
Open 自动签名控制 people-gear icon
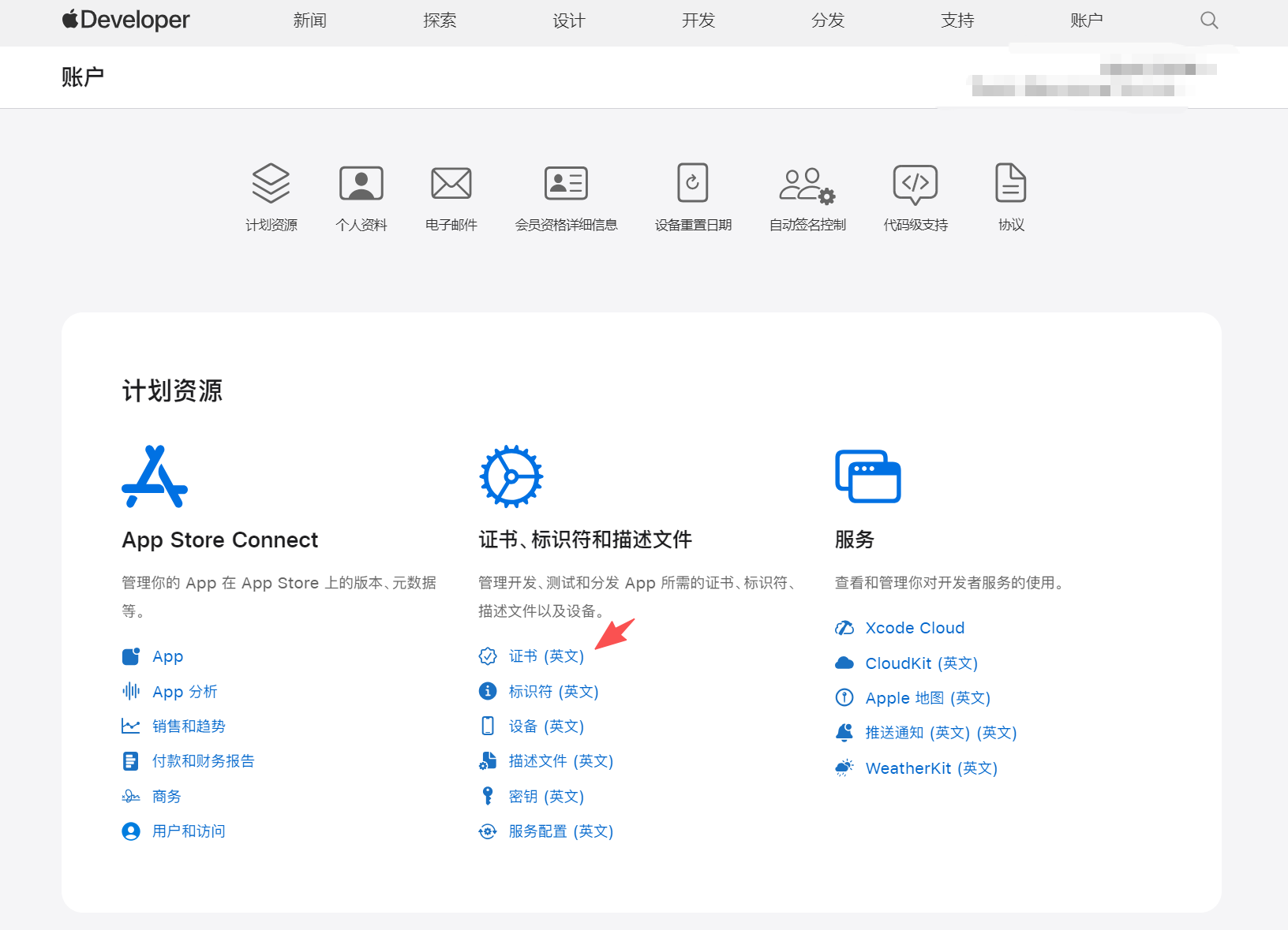pyautogui.click(x=807, y=185)
